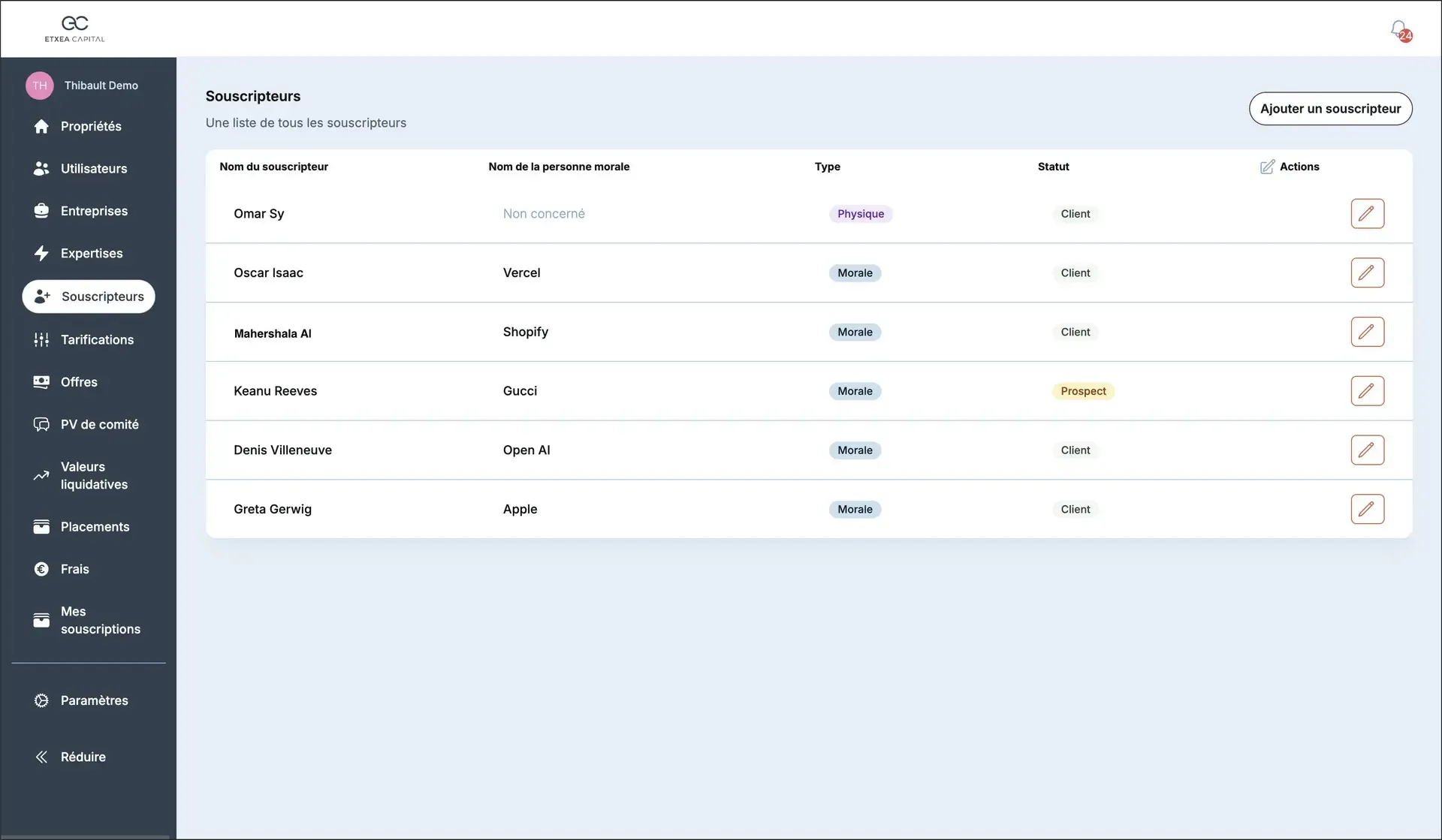Image resolution: width=1442 pixels, height=840 pixels.
Task: Click Nom de la personne morale header
Action: coord(559,167)
